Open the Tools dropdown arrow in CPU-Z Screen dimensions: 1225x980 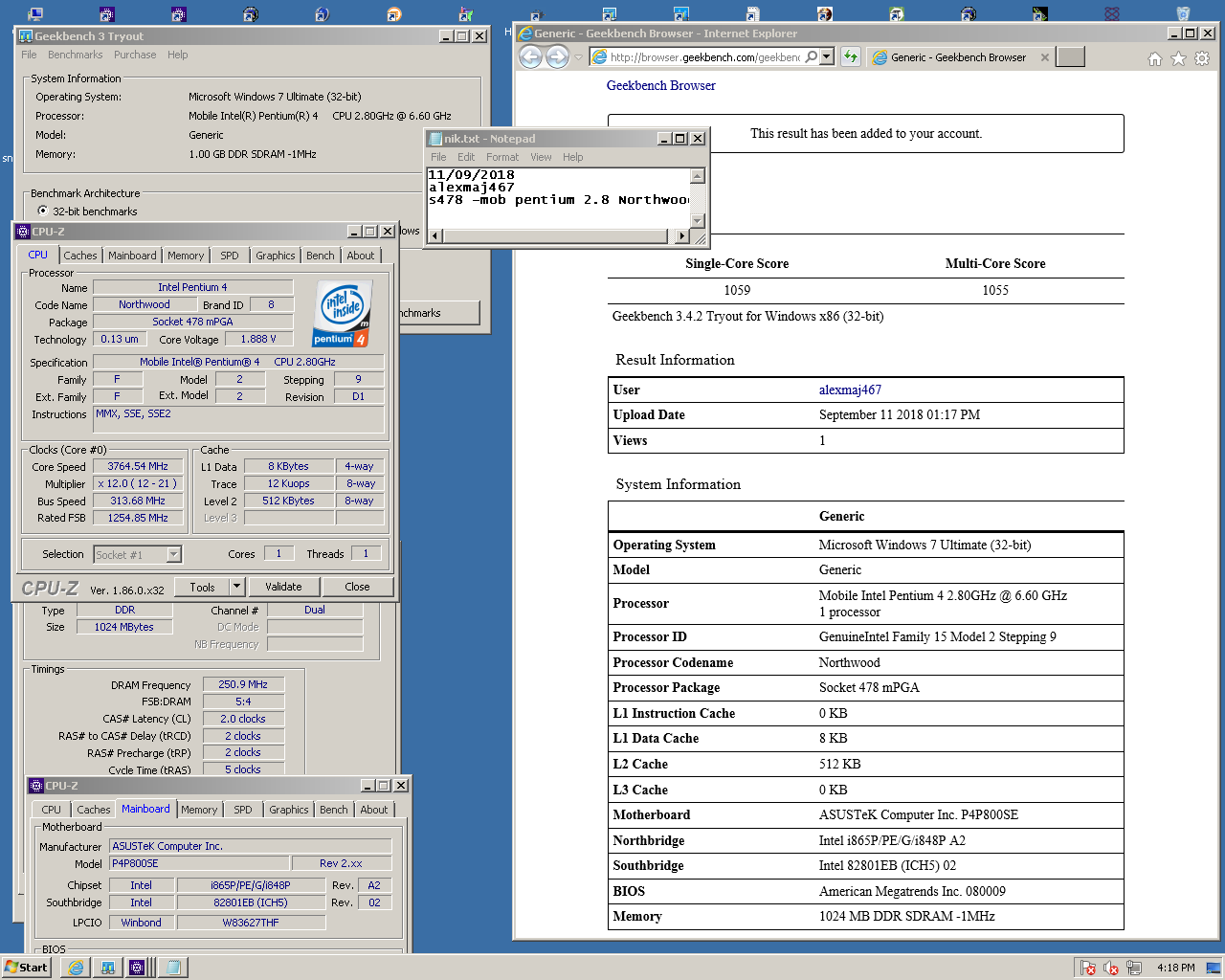238,587
